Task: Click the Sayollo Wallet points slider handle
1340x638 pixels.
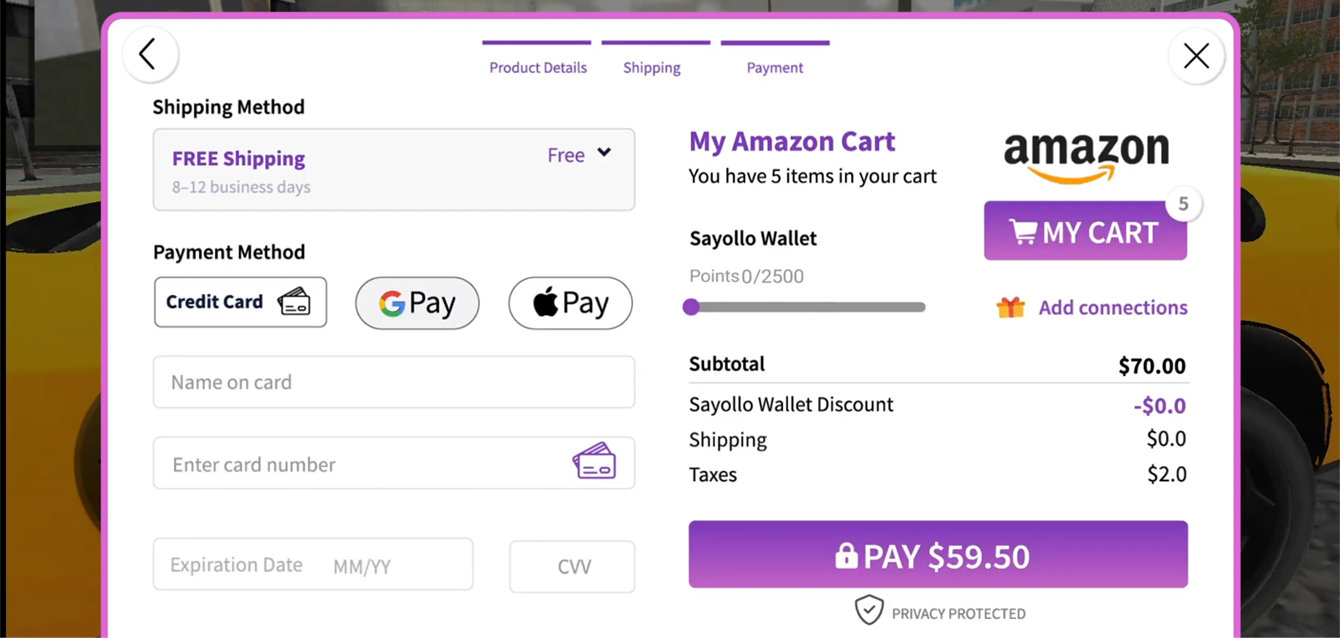Action: pyautogui.click(x=691, y=307)
